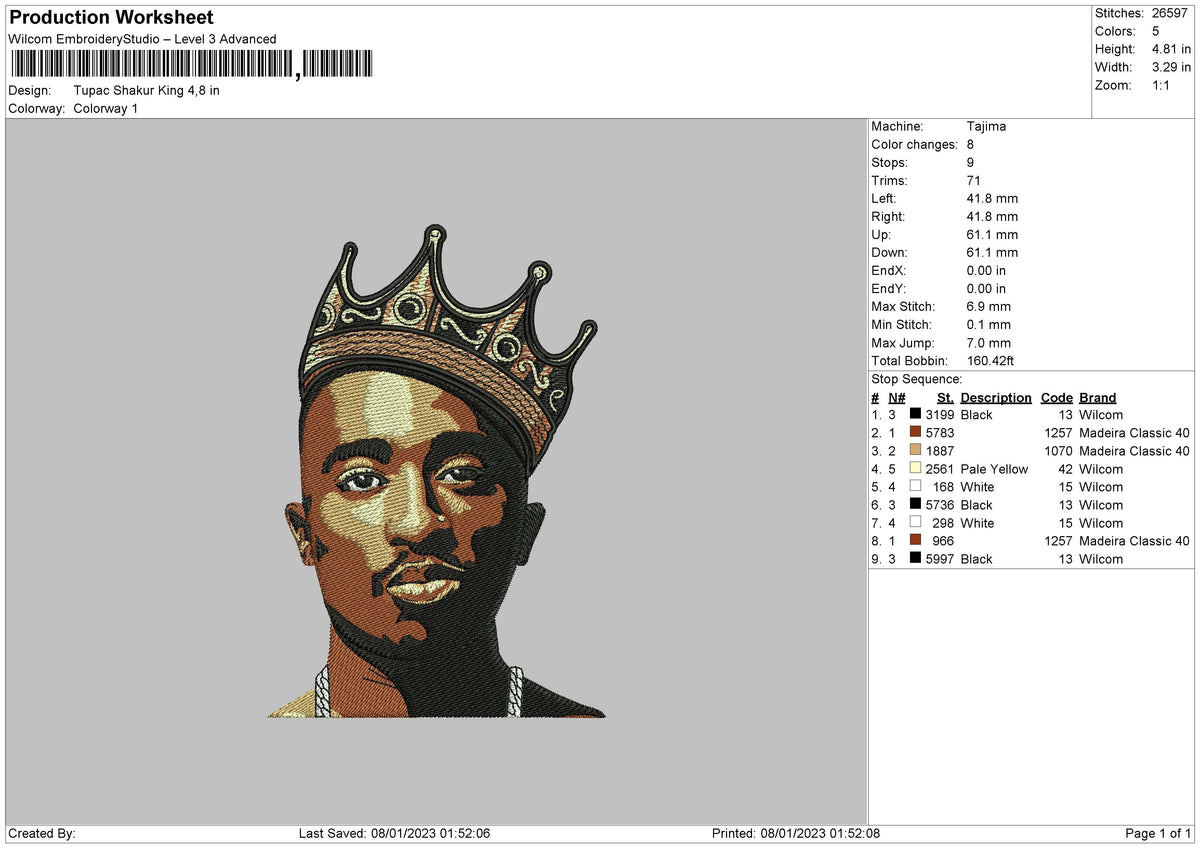1200x848 pixels.
Task: Click the Brand column header
Action: tap(1097, 397)
